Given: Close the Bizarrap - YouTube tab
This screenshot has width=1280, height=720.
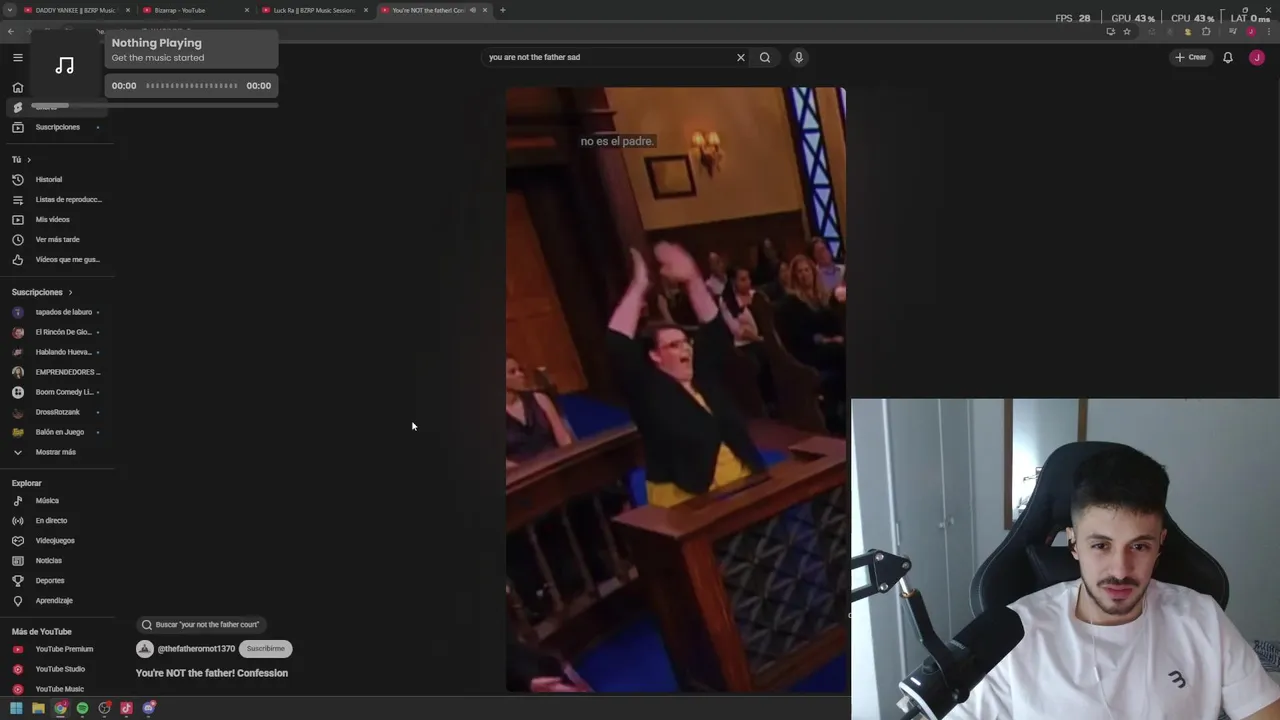Looking at the screenshot, I should pos(247,10).
